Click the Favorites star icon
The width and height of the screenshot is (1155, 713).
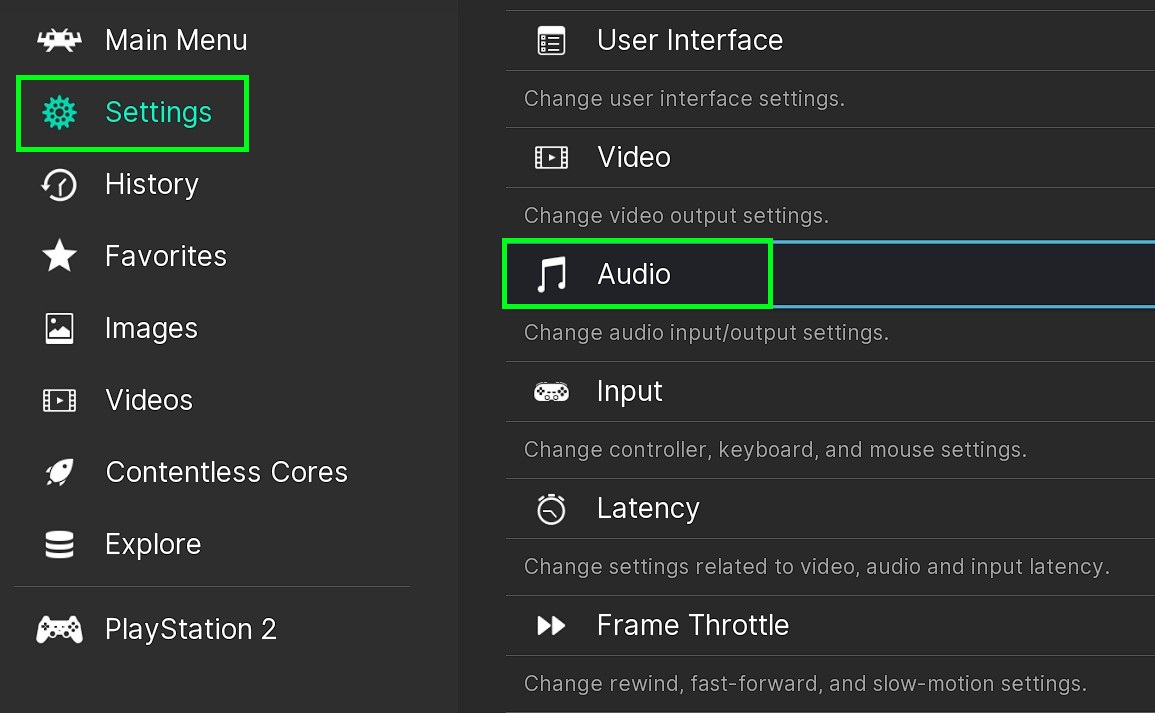tap(59, 256)
